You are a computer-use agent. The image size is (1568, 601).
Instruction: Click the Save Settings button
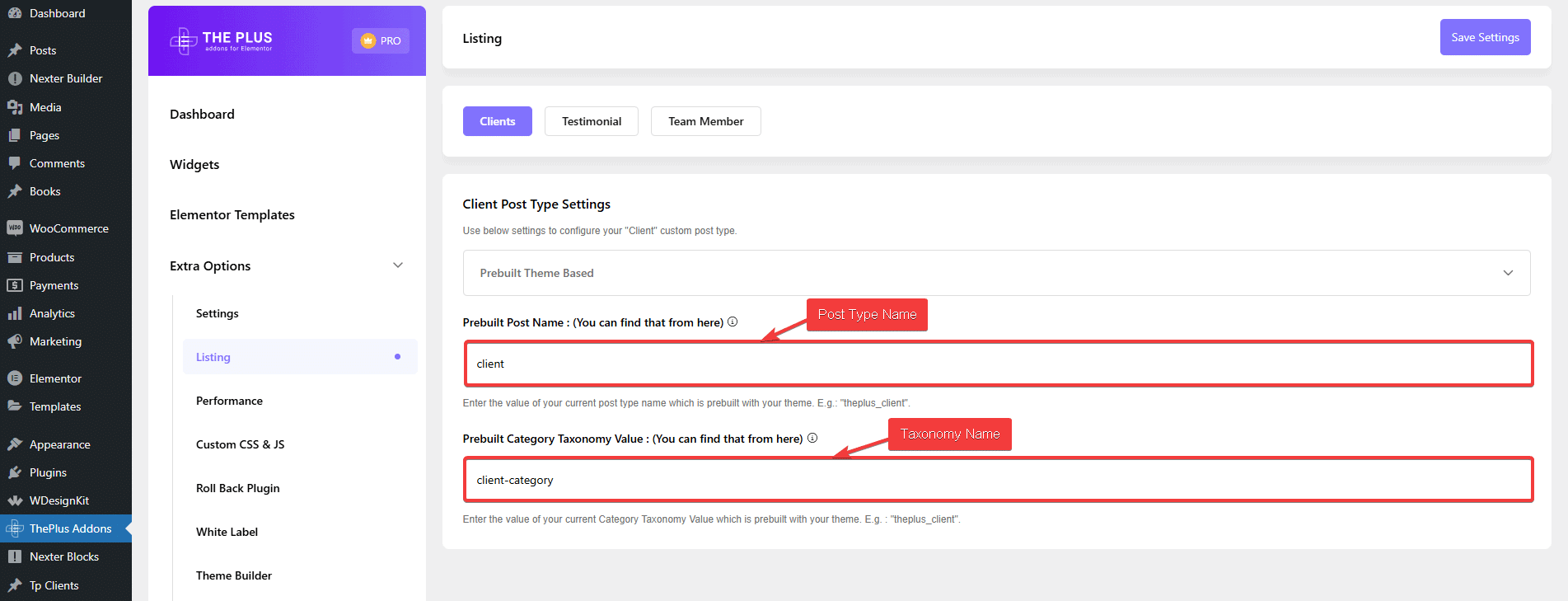[1485, 37]
